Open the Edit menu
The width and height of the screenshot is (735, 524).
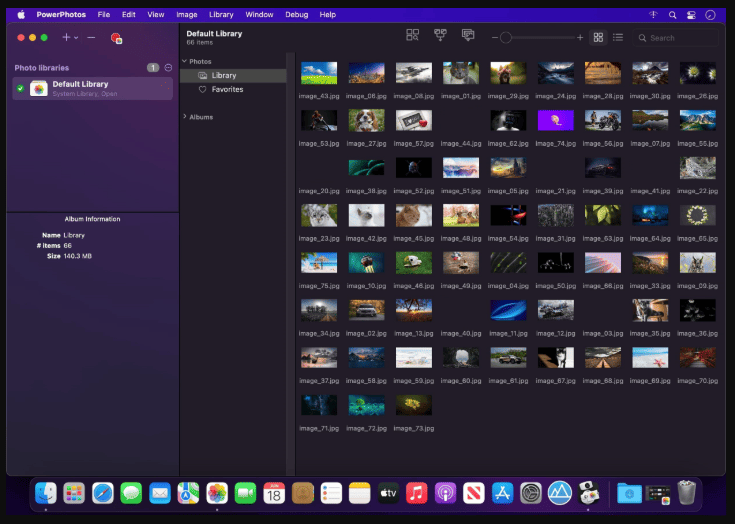[128, 15]
